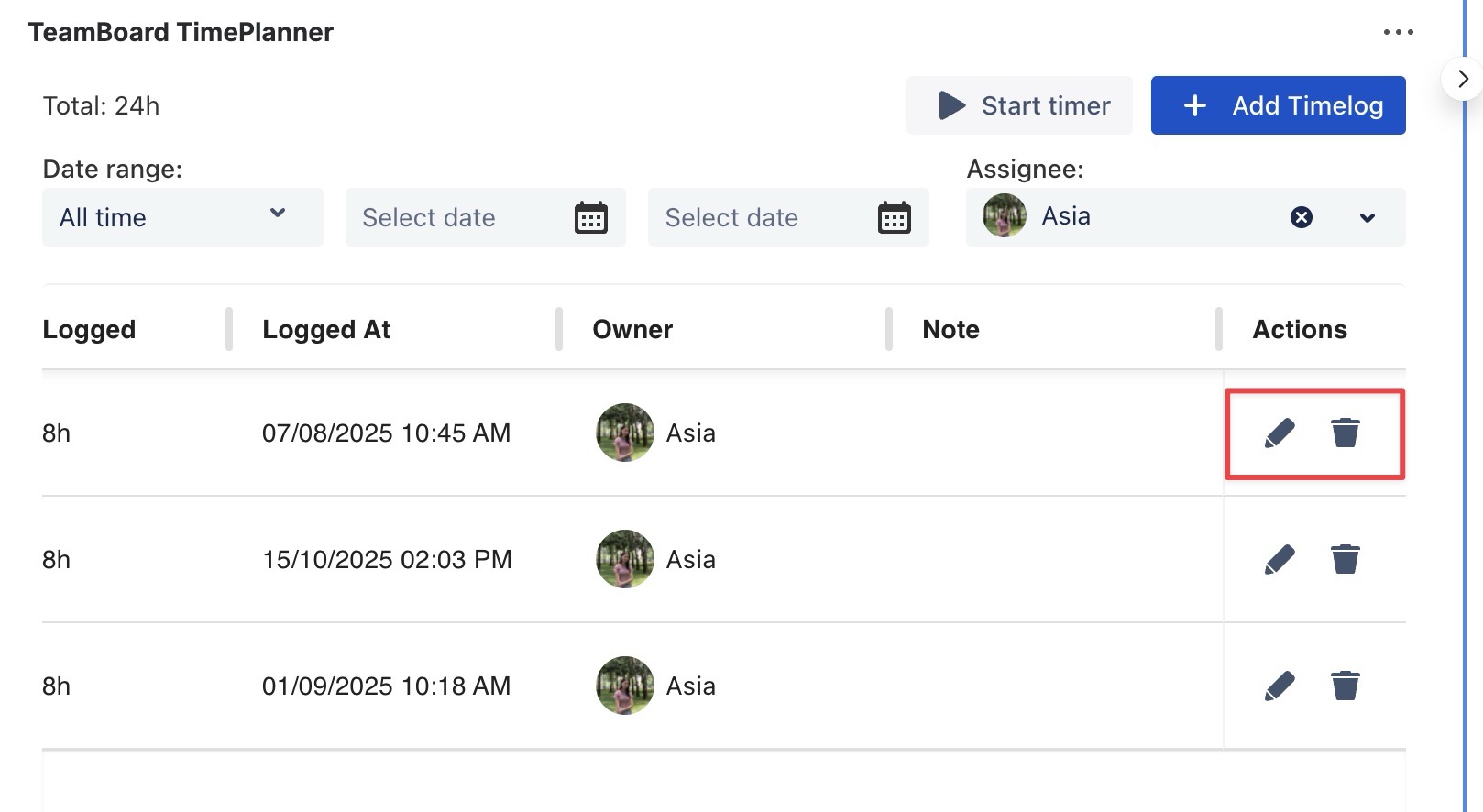Clear the Asia assignee filter
Viewport: 1483px width, 812px height.
pyautogui.click(x=1301, y=217)
